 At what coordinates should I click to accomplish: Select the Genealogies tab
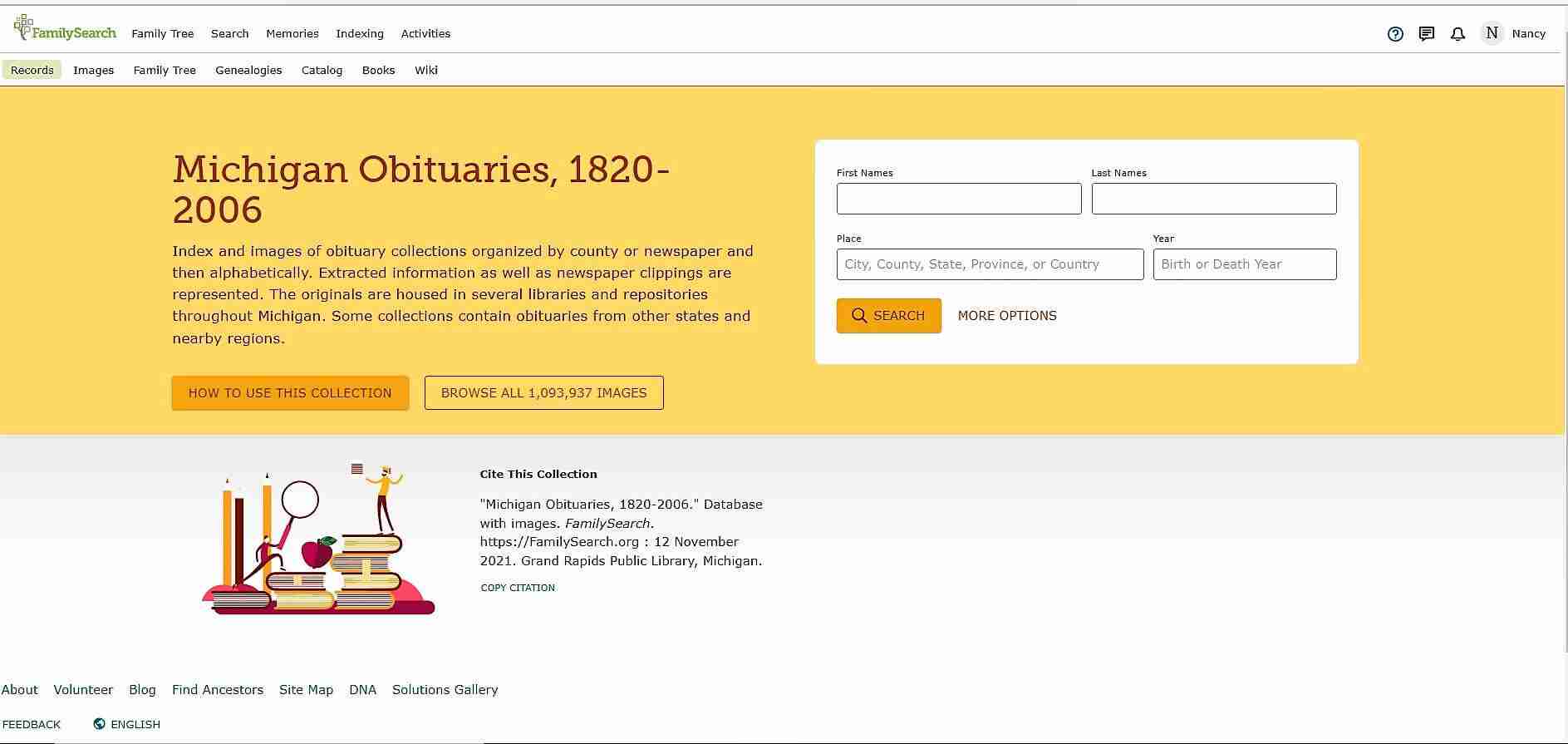point(248,71)
